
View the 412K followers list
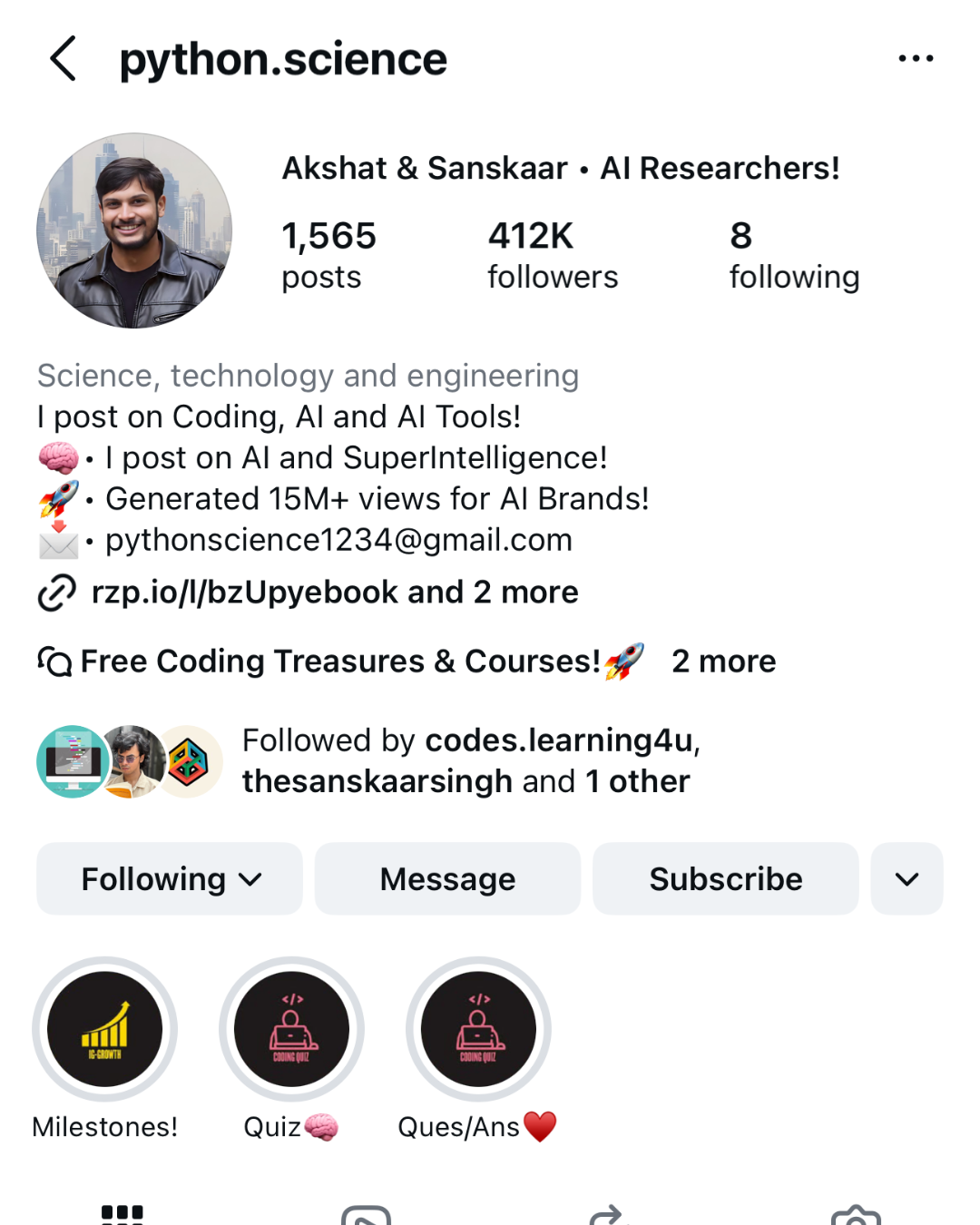(x=552, y=255)
